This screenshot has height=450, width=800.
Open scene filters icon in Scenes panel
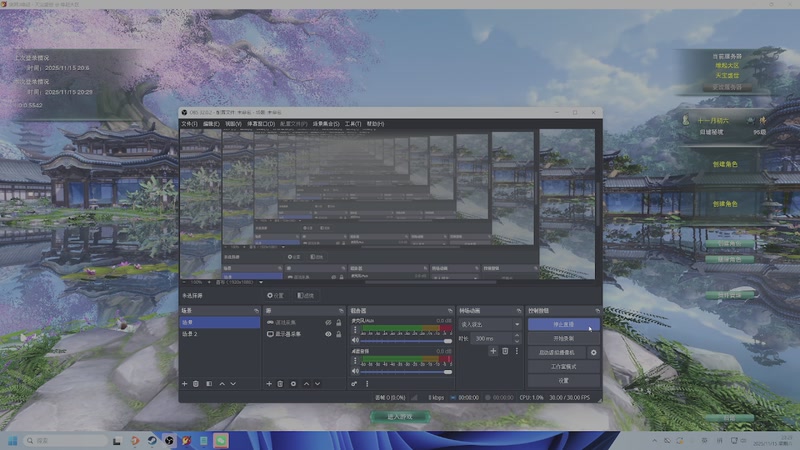pyautogui.click(x=209, y=384)
